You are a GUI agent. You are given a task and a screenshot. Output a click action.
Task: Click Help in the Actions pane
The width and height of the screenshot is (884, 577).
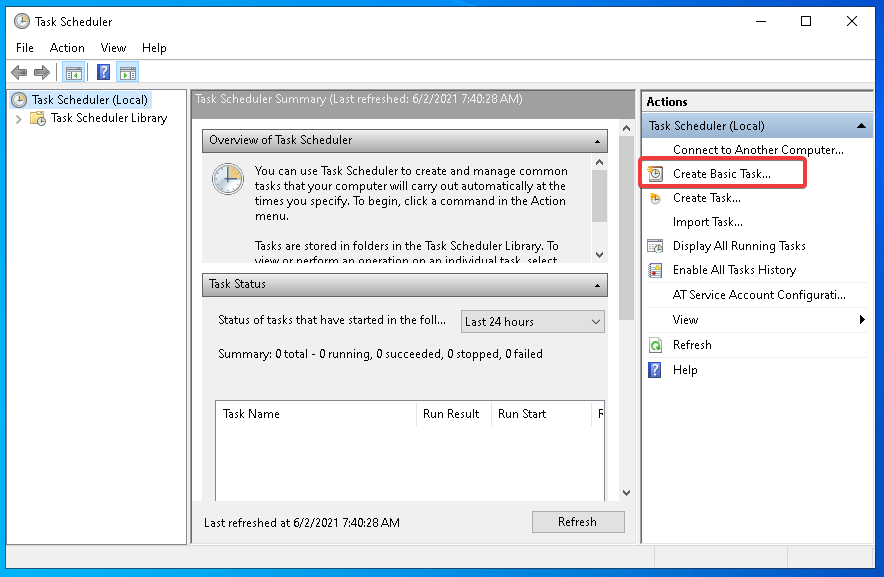point(685,370)
